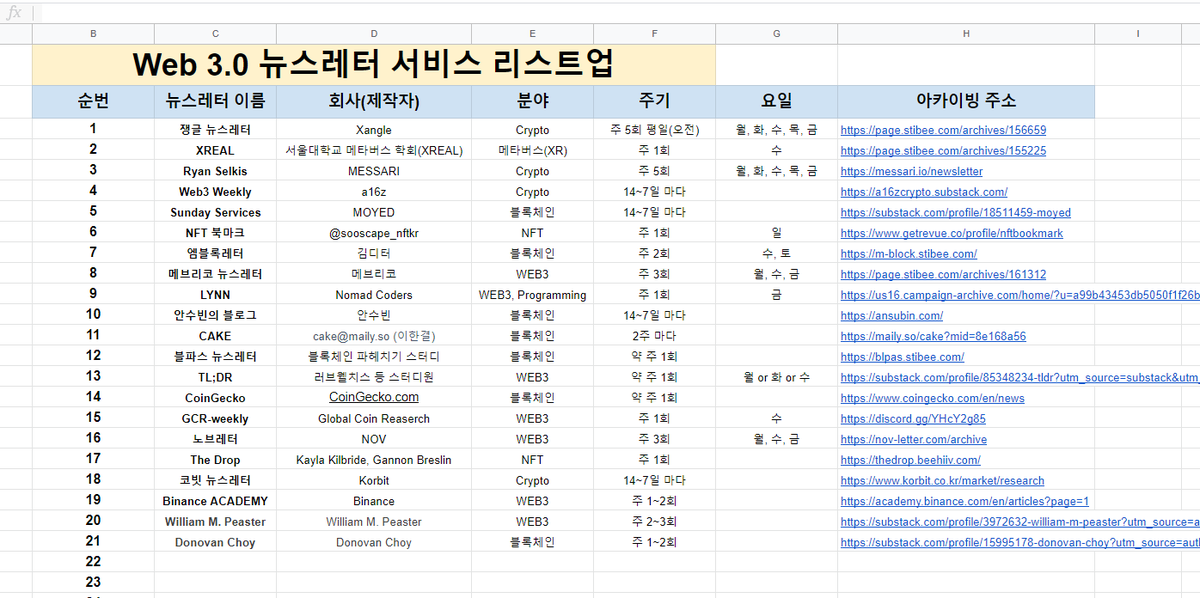Open m-block.stibee.com link
This screenshot has width=1200, height=598.
point(909,254)
